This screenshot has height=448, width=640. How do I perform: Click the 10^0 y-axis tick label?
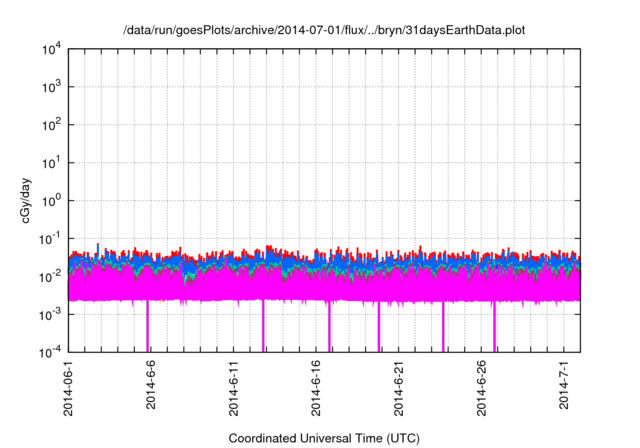[51, 201]
